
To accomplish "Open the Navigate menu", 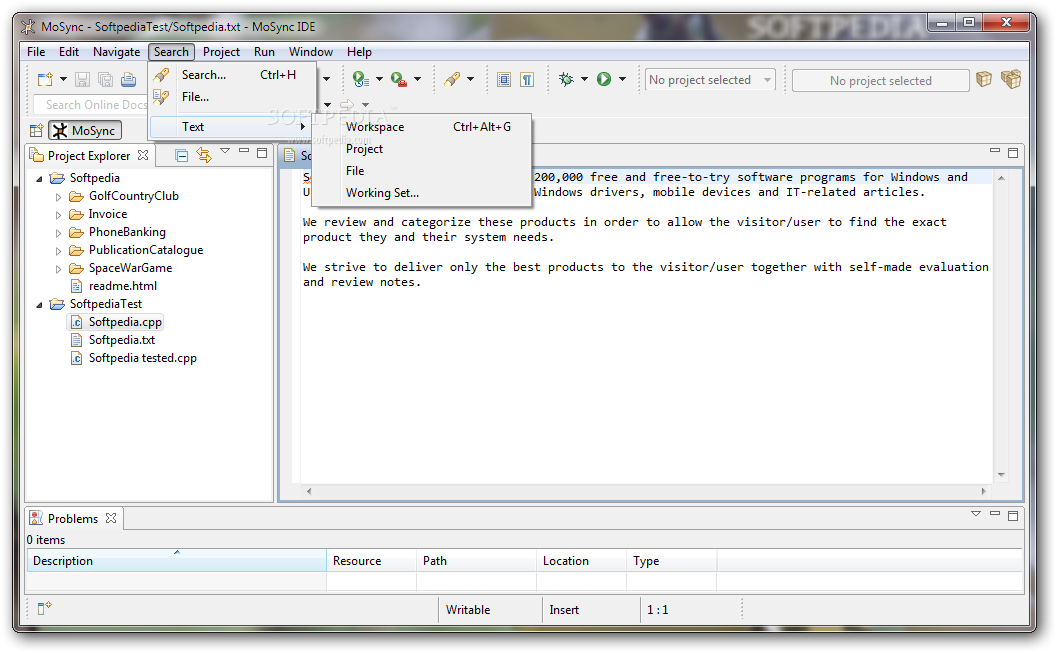I will [117, 52].
